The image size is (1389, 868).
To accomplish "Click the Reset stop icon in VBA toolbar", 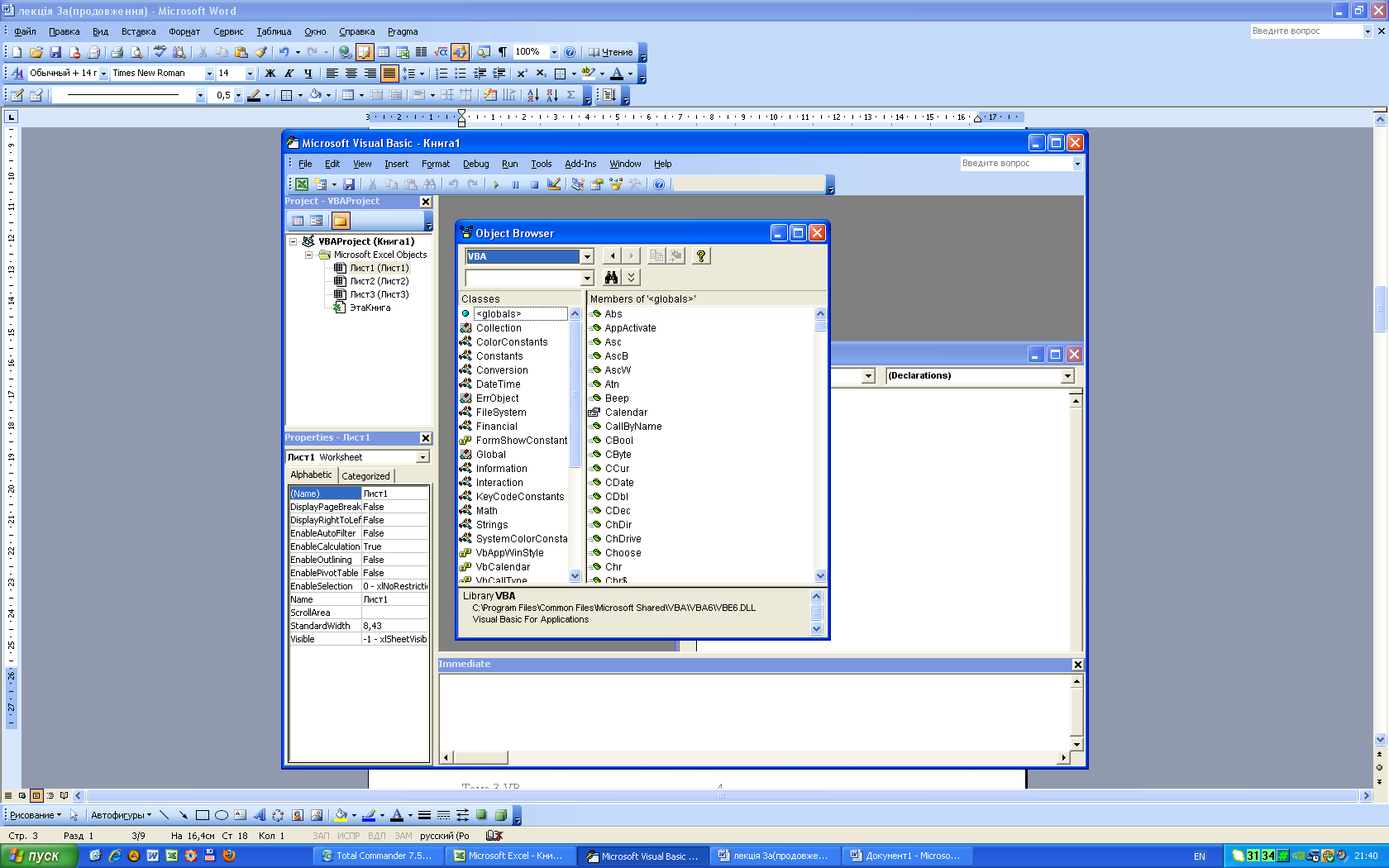I will [x=534, y=184].
